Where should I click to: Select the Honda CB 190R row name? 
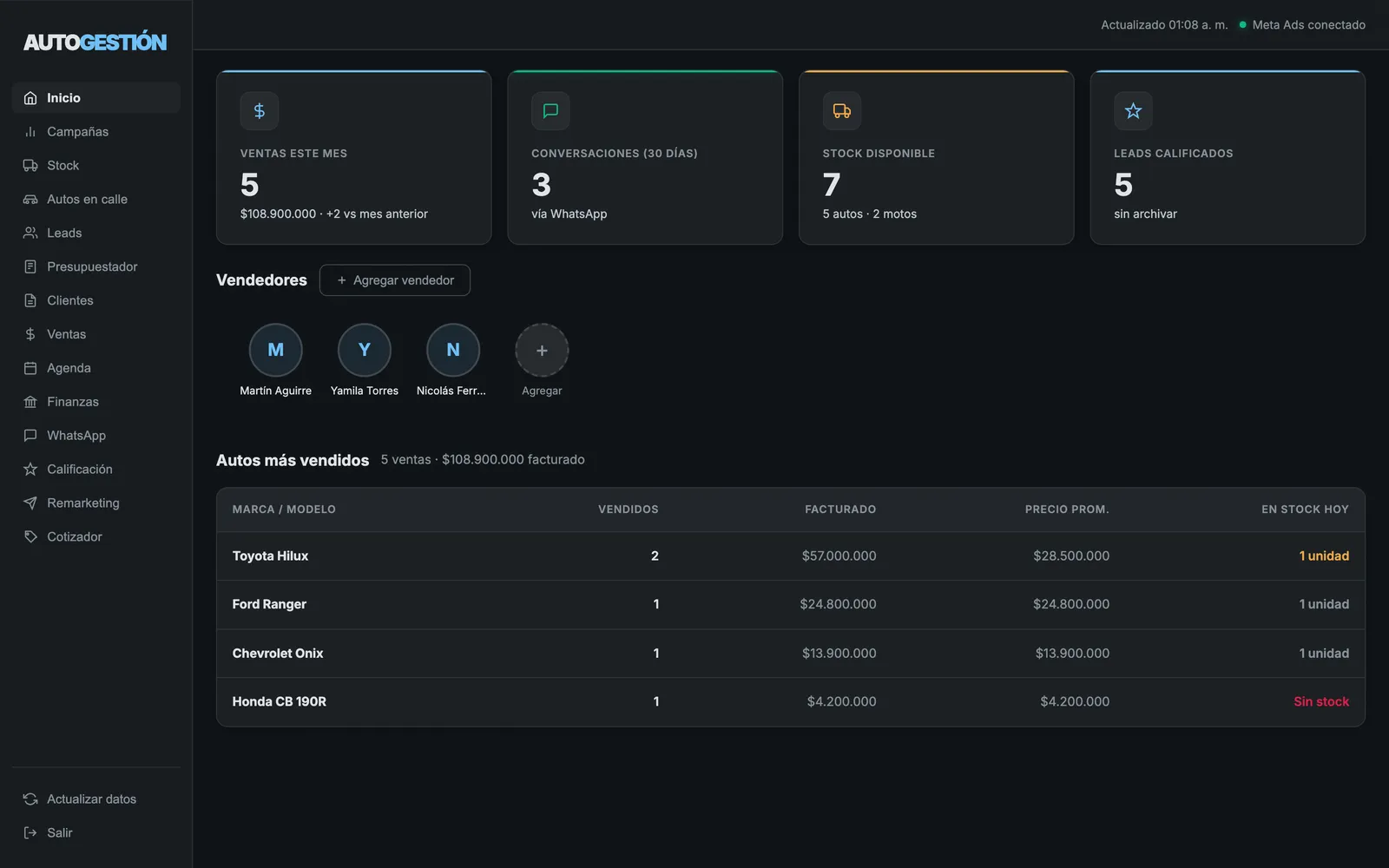tap(280, 701)
